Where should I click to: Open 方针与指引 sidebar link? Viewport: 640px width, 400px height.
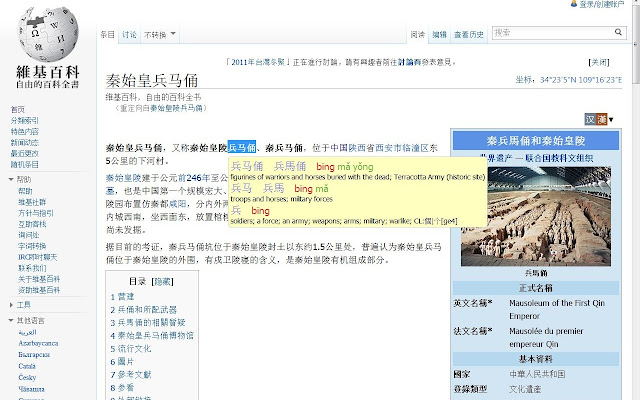click(x=36, y=213)
